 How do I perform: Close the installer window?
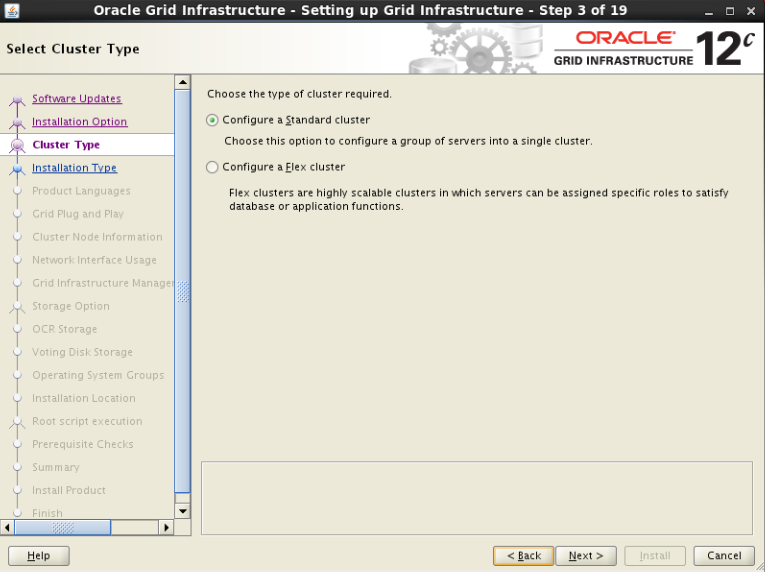pyautogui.click(x=751, y=11)
